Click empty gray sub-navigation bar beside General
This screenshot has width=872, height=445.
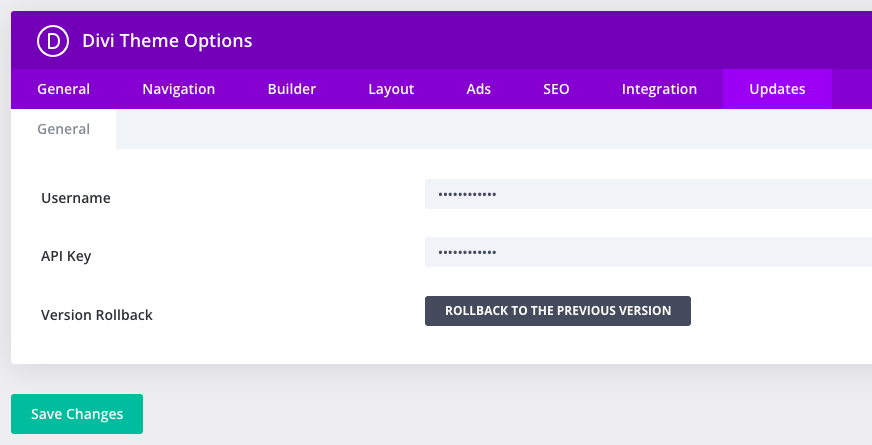[494, 129]
